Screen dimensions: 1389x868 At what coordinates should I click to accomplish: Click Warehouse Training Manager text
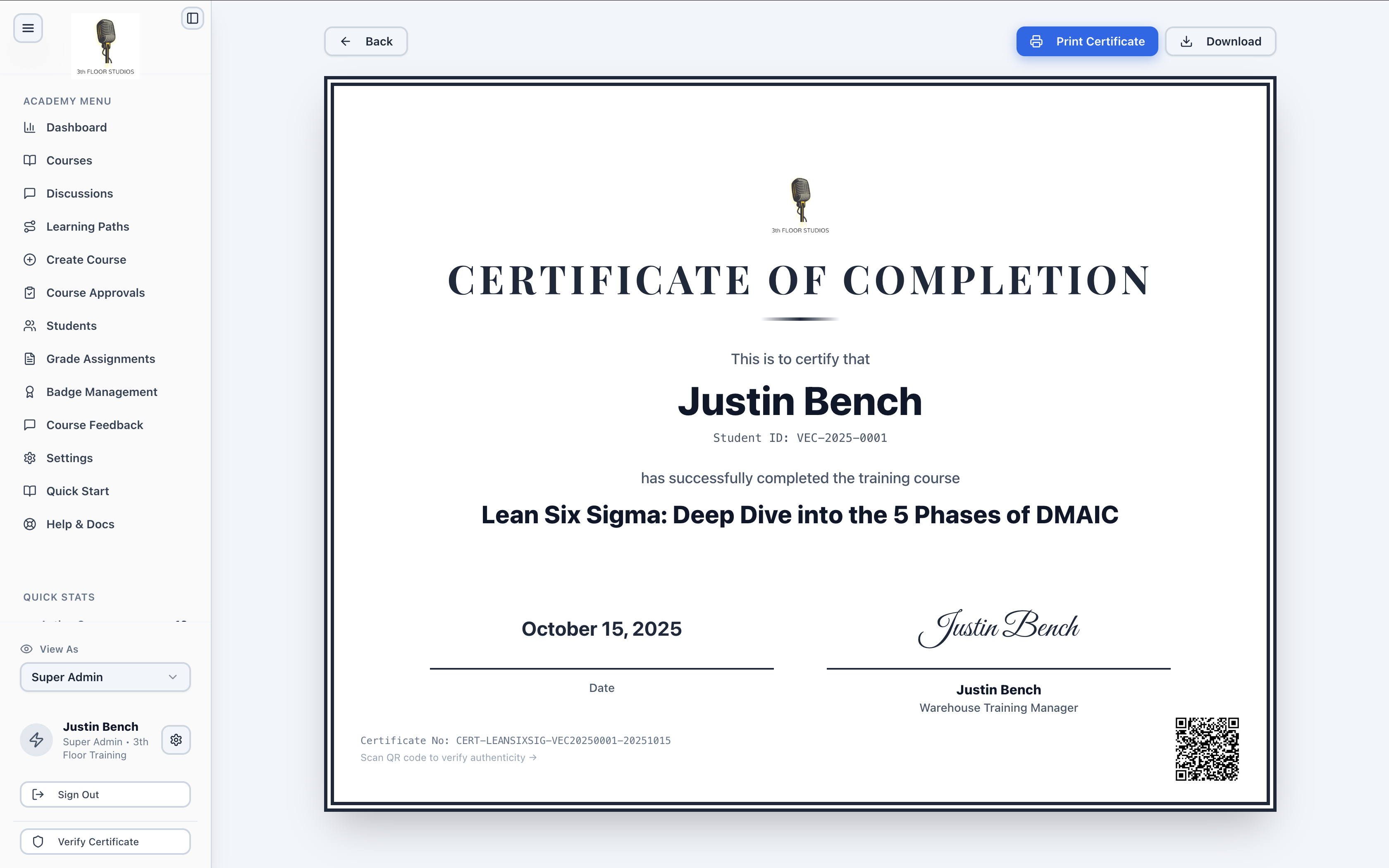pos(999,708)
